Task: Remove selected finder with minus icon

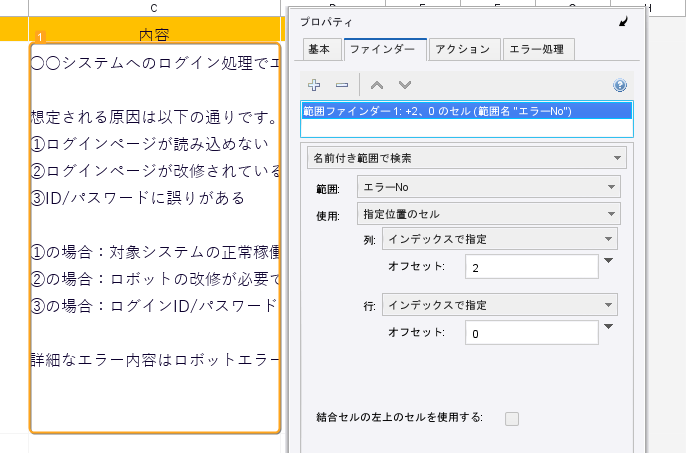Action: click(342, 85)
